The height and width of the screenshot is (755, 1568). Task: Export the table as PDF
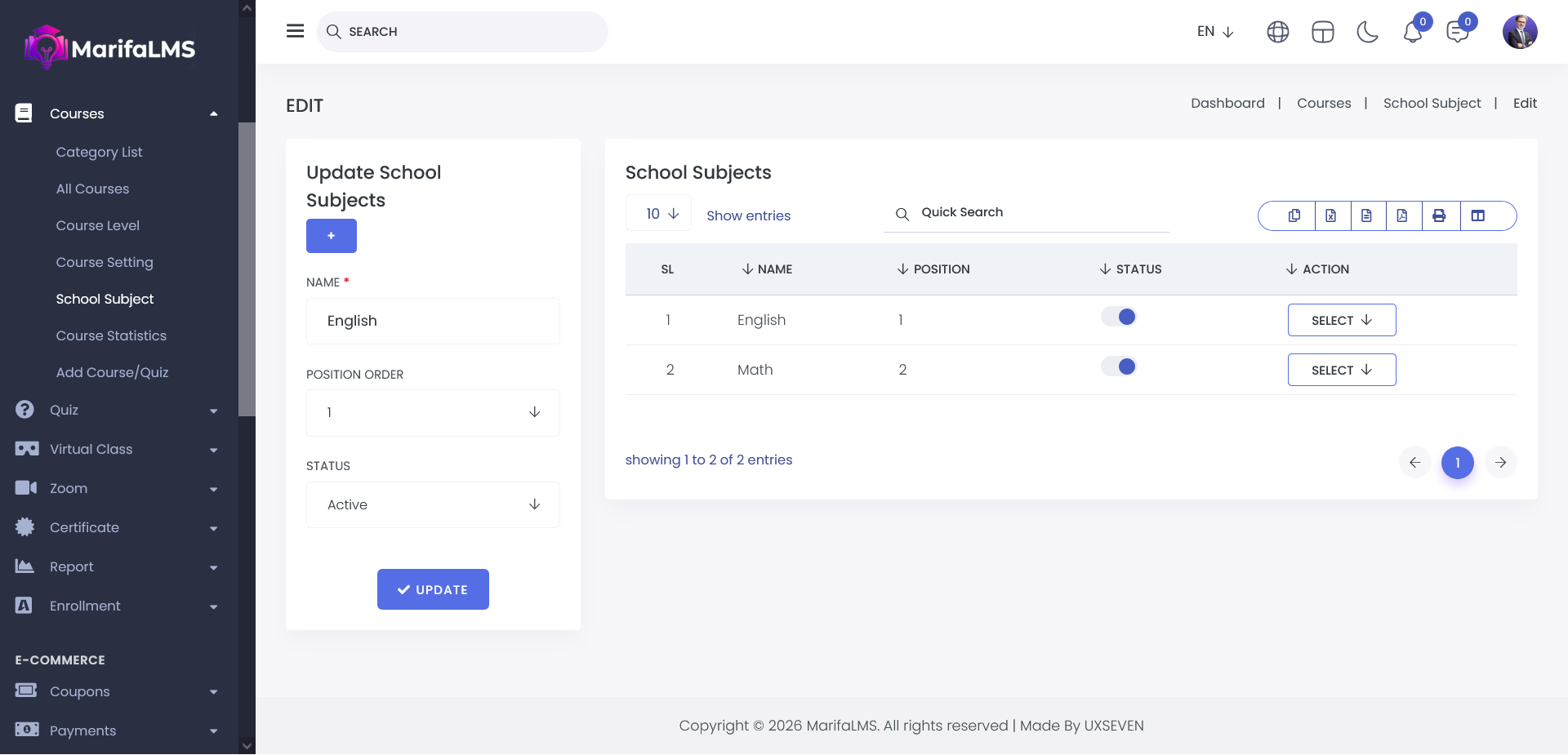tap(1402, 215)
